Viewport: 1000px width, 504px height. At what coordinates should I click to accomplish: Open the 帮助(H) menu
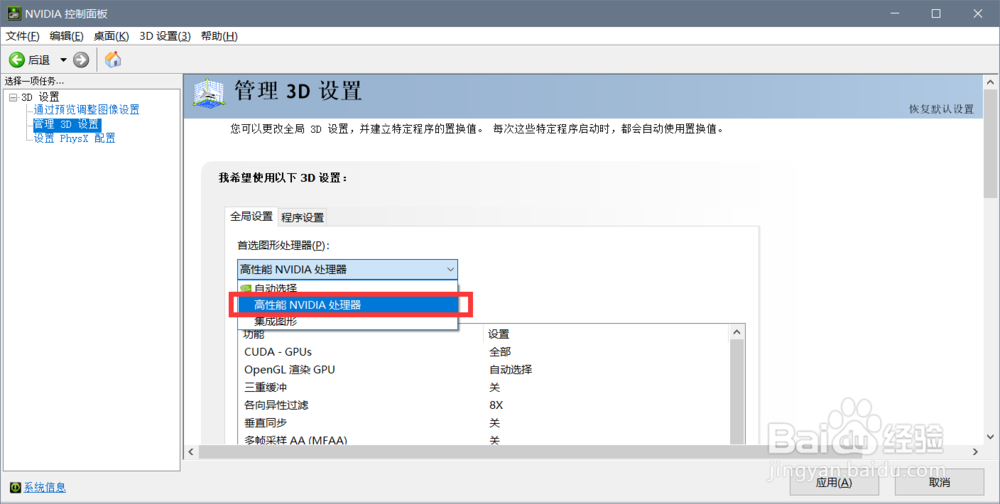click(219, 36)
